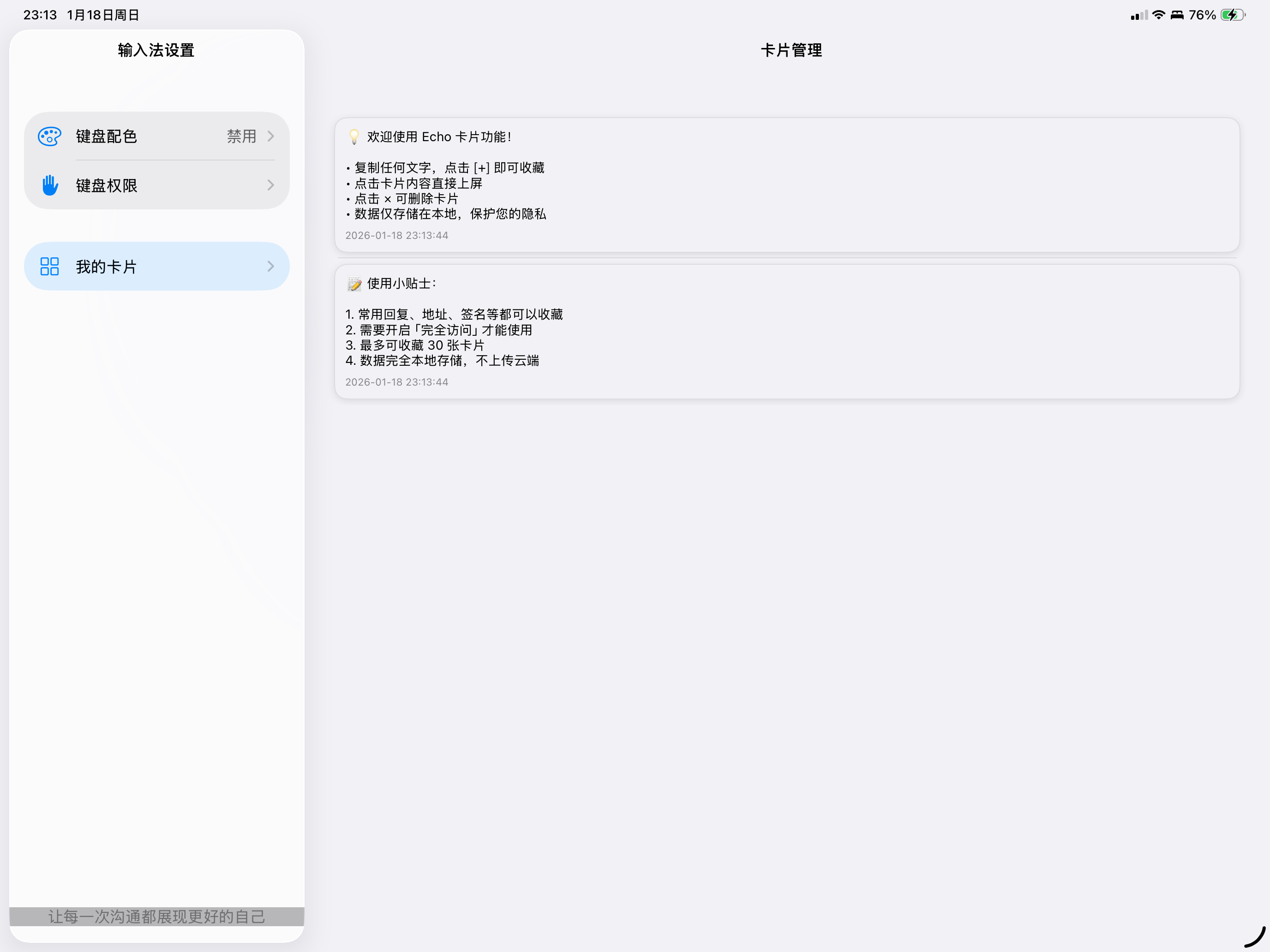Click the hand icon for 键盘权限
The width and height of the screenshot is (1270, 952).
[50, 185]
